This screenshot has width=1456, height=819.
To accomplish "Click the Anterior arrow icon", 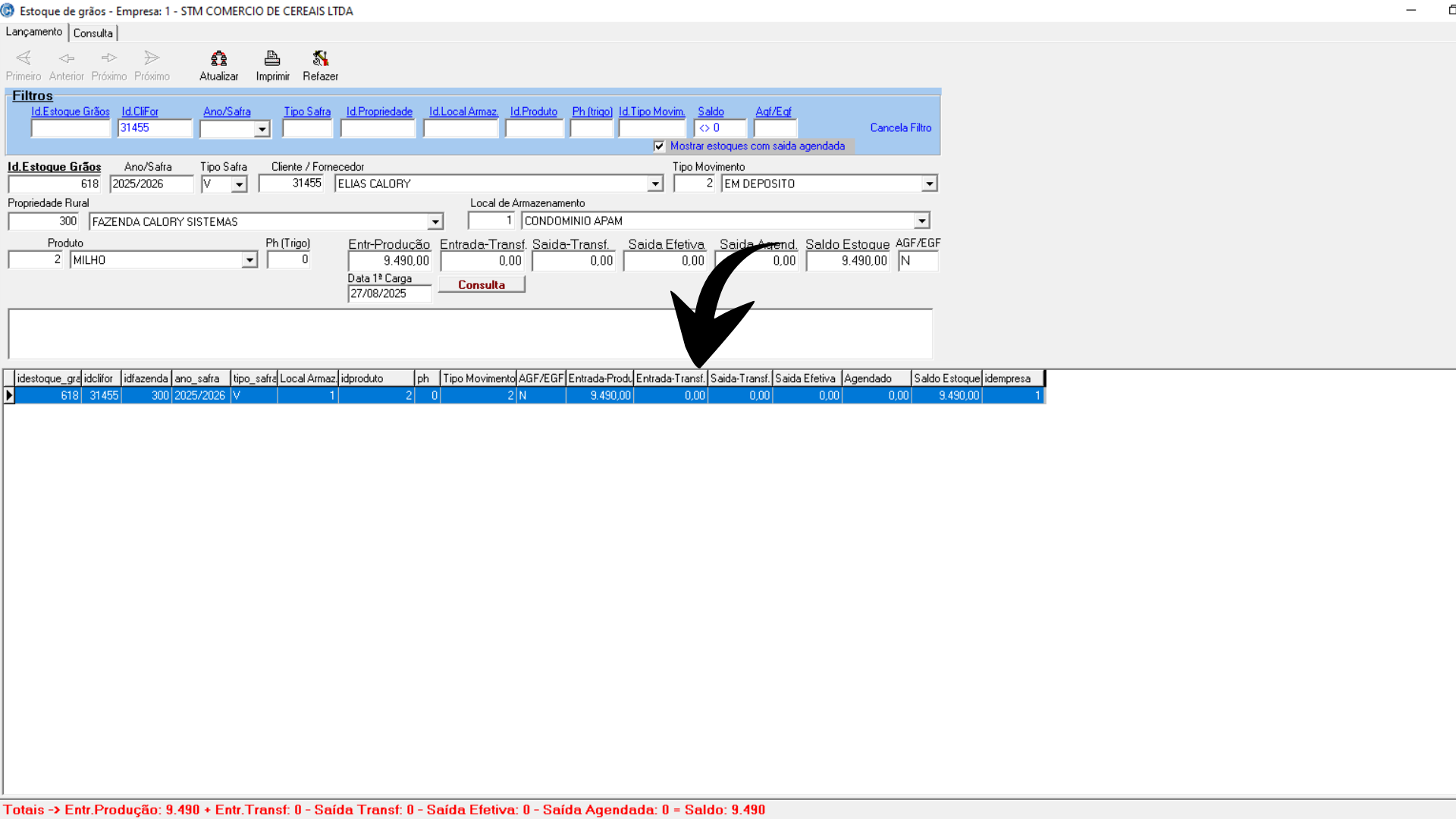I will [67, 58].
